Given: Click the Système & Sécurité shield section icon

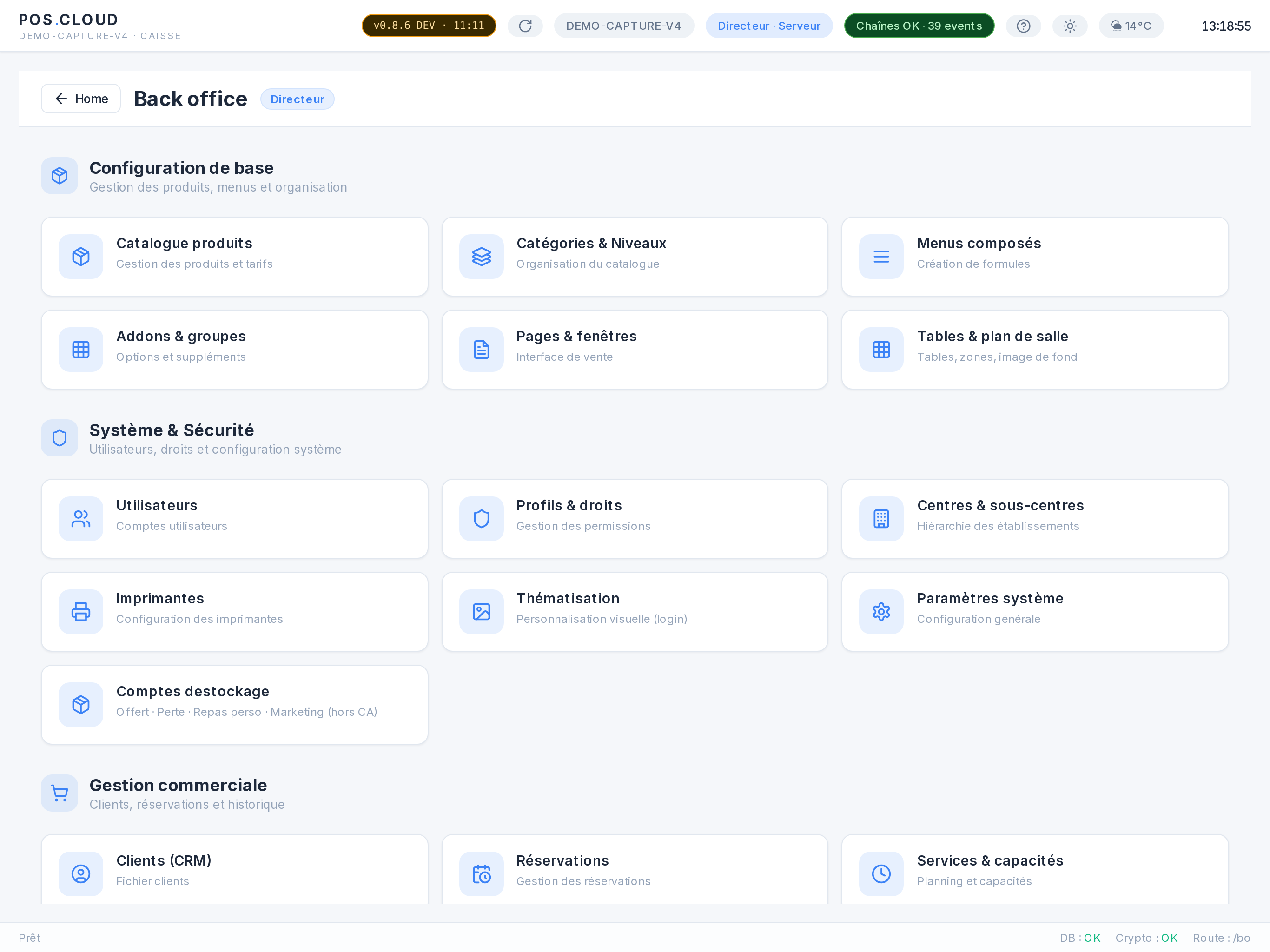Looking at the screenshot, I should (x=60, y=438).
